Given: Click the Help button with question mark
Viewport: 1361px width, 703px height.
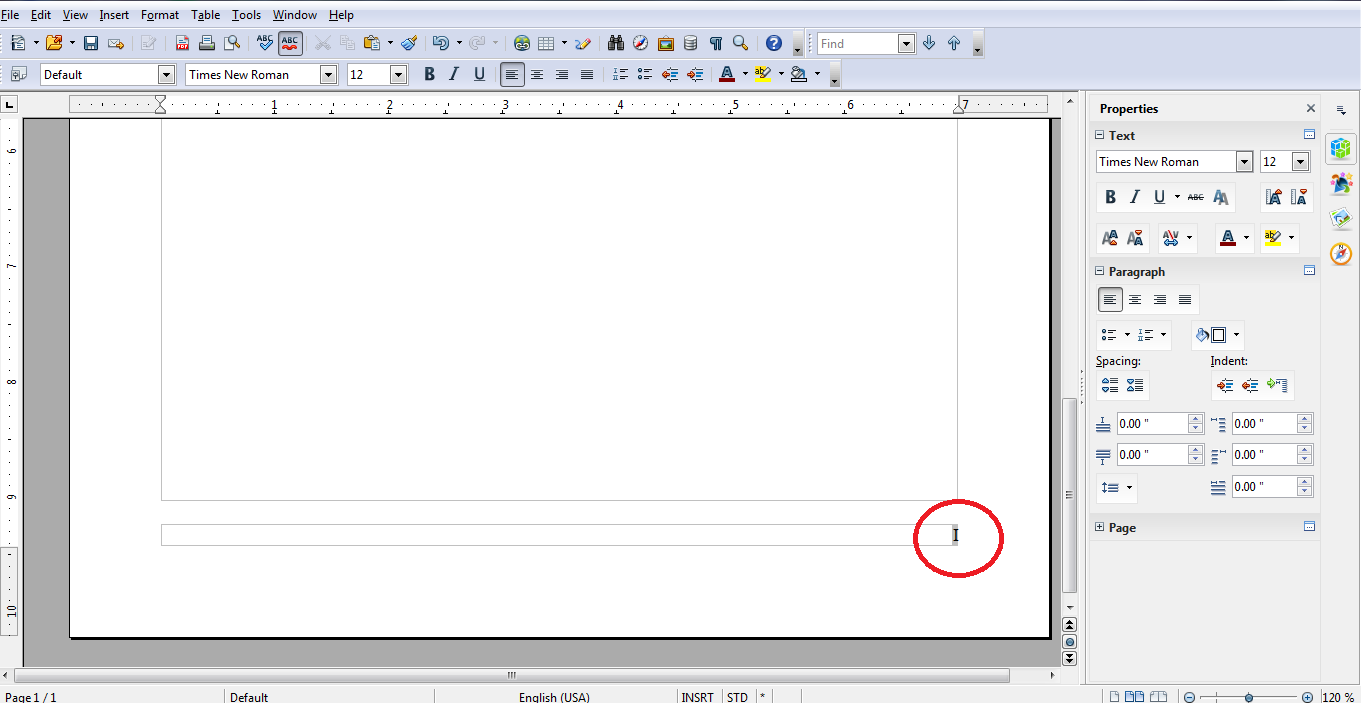Looking at the screenshot, I should coord(773,43).
